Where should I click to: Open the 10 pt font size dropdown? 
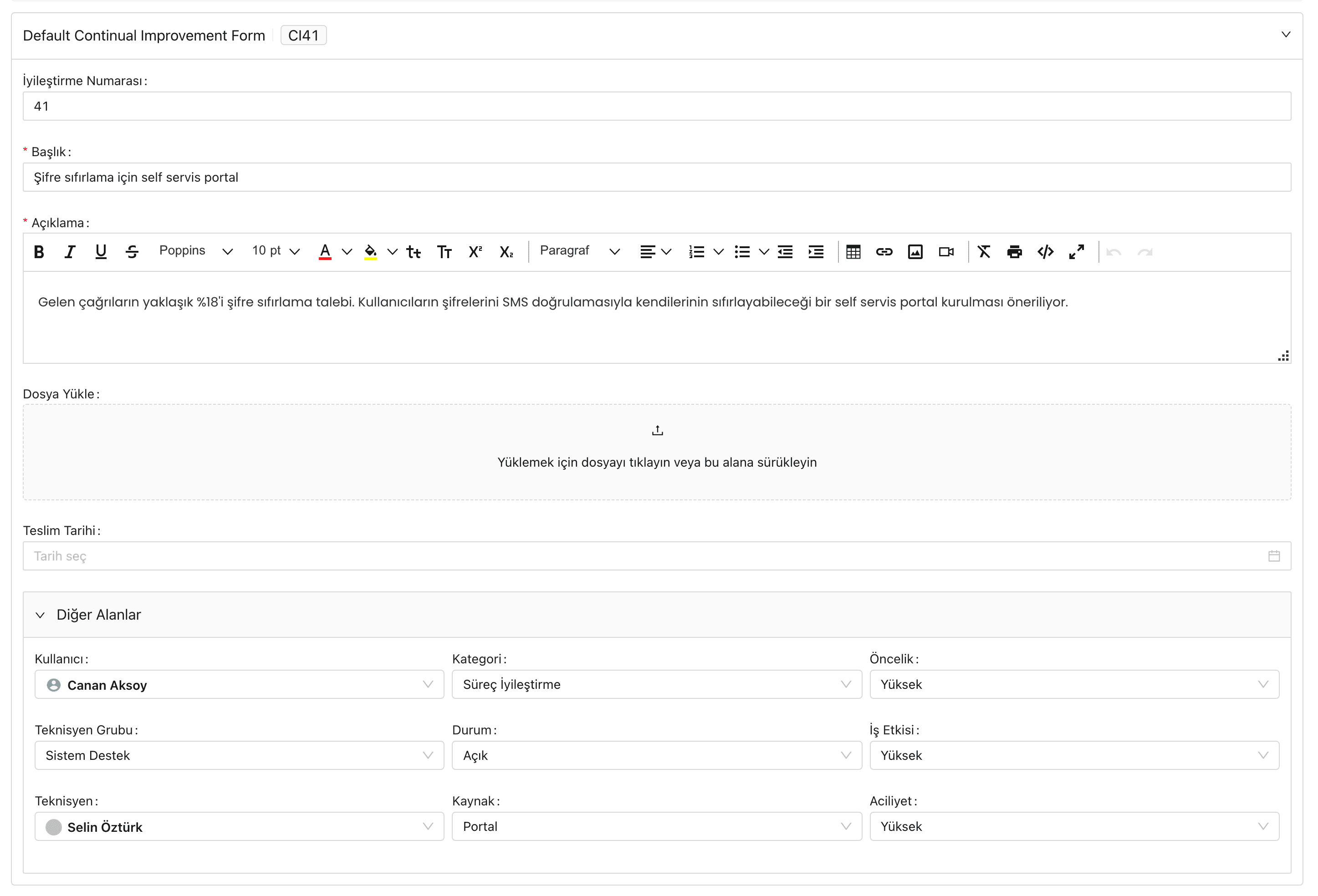point(276,251)
